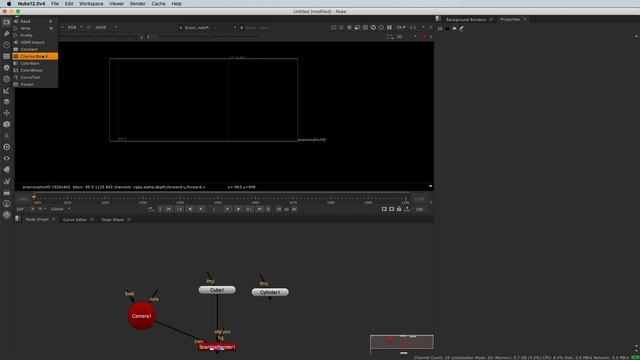Open the 2D/3D view mode dropdown
Viewport: 640px width, 360px height.
pos(407,37)
